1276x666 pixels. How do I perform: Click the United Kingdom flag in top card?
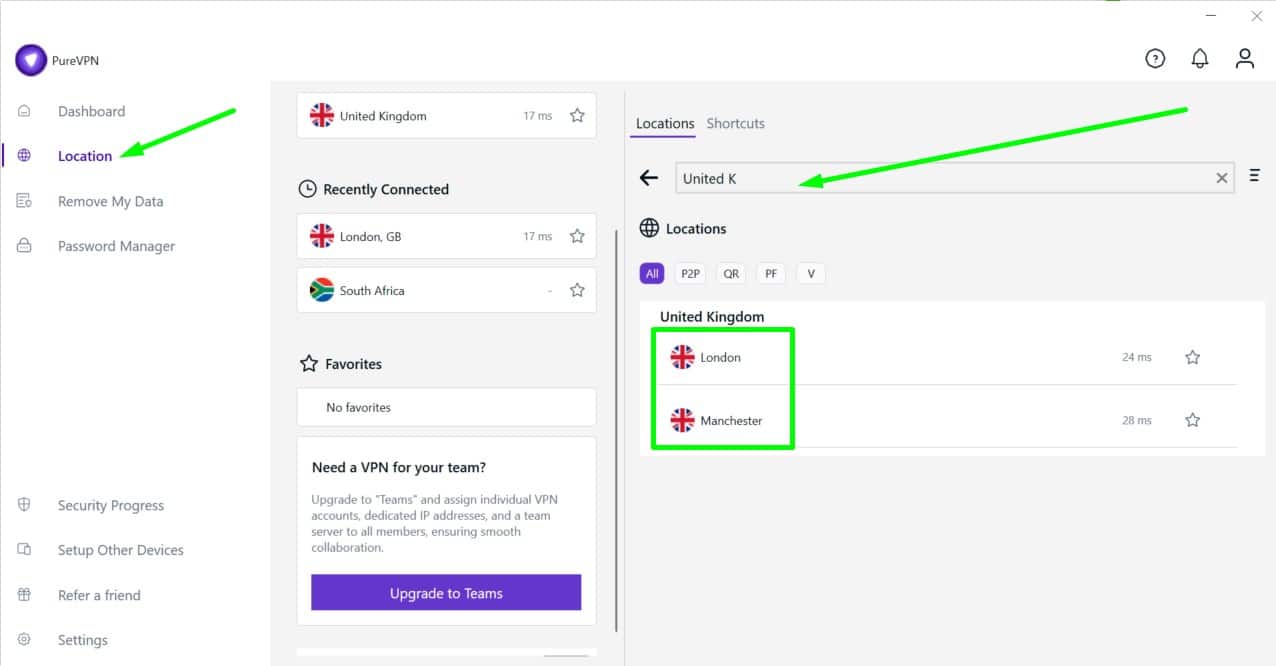[322, 116]
